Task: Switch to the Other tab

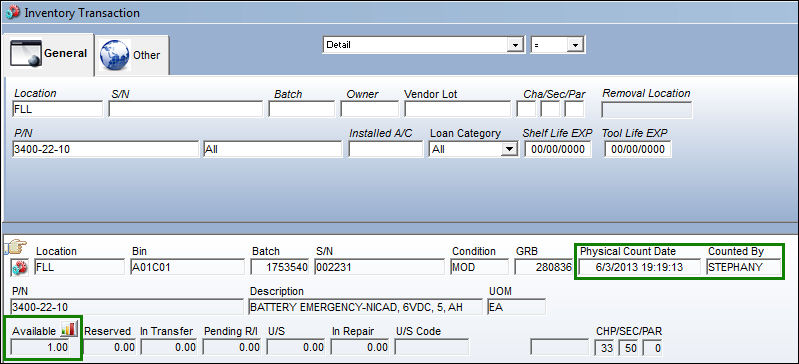Action: [131, 55]
